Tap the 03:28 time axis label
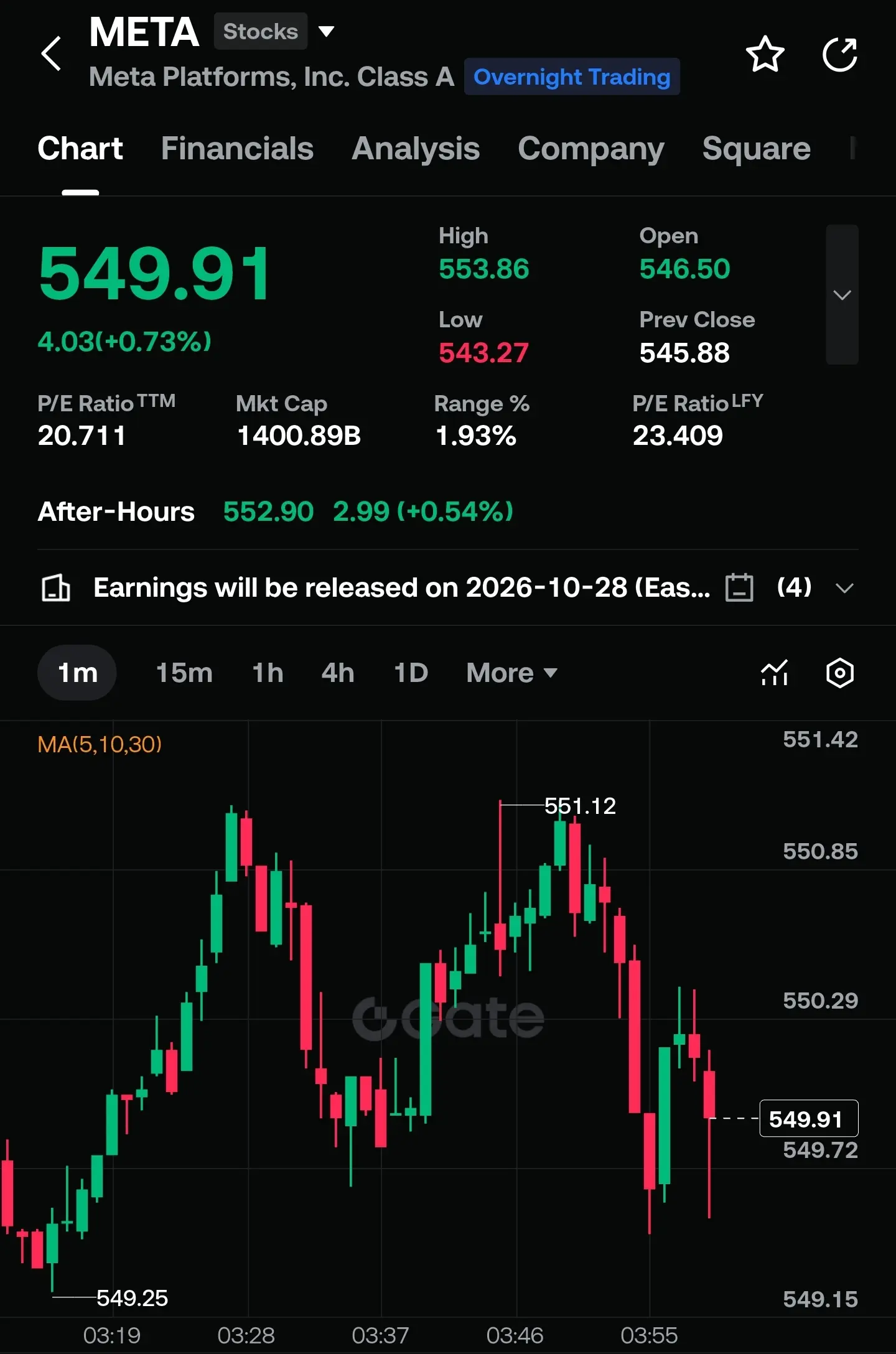 point(246,1335)
